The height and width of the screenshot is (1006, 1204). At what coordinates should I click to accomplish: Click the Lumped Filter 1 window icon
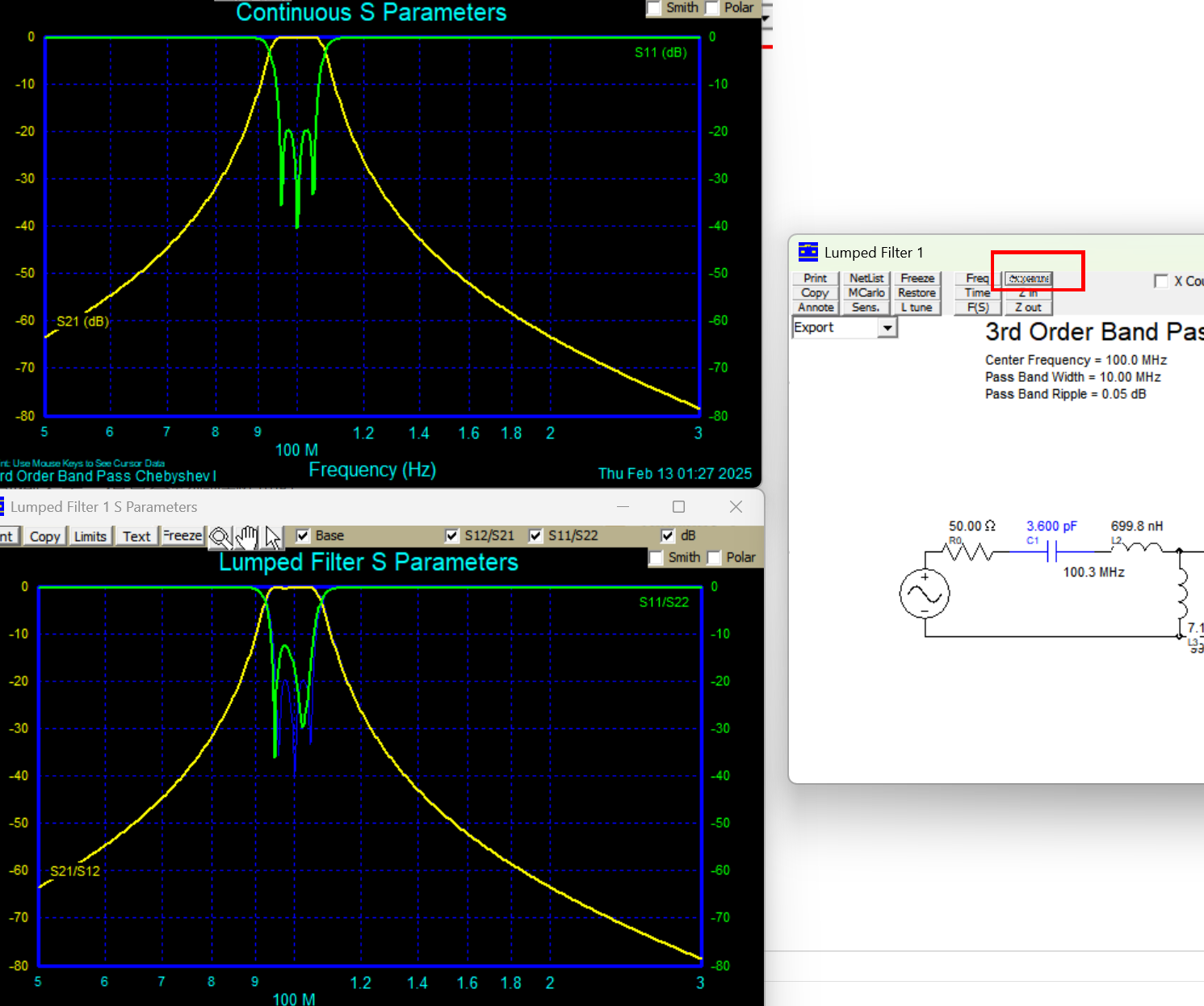(x=808, y=252)
